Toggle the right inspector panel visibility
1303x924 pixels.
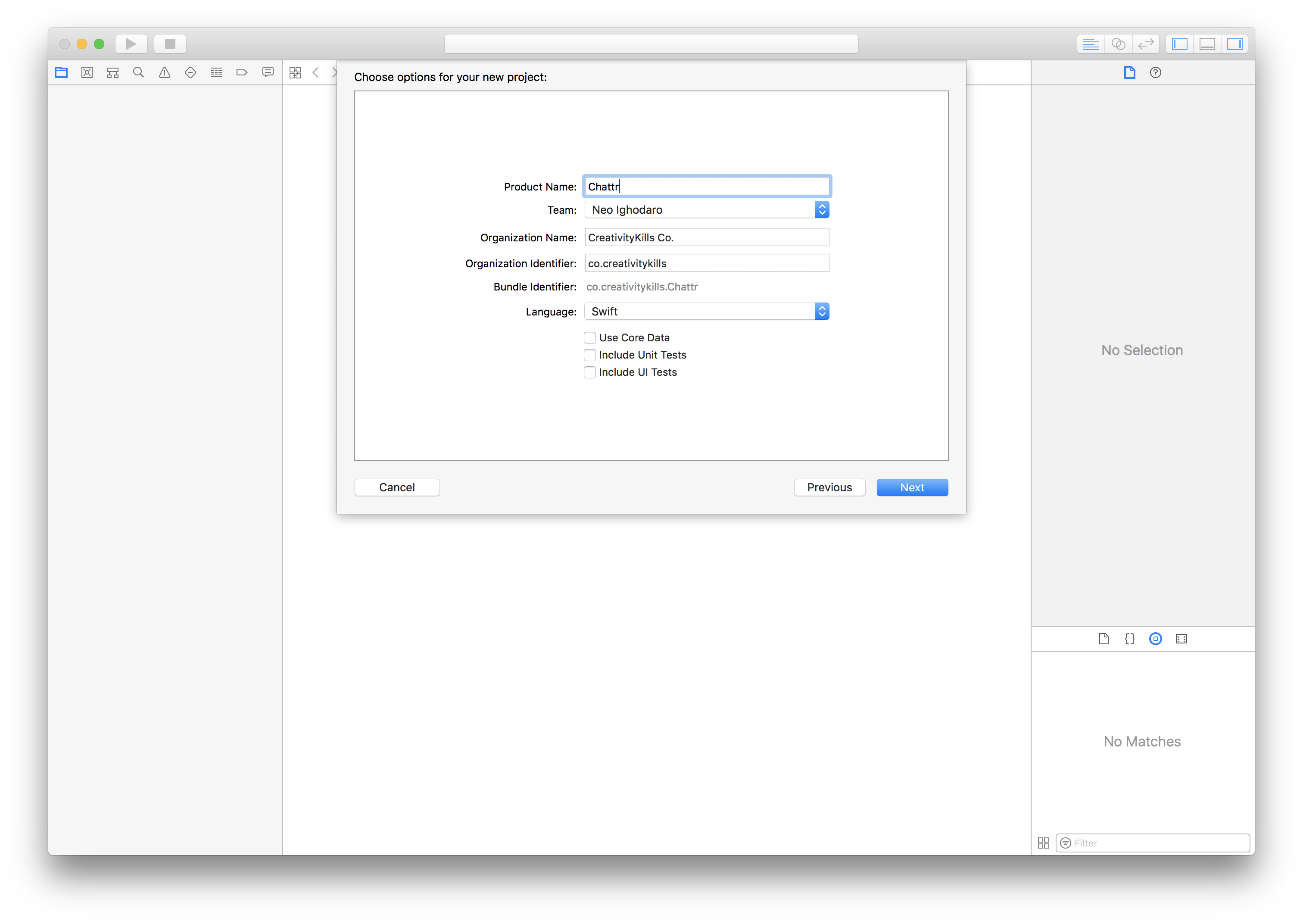[x=1234, y=44]
